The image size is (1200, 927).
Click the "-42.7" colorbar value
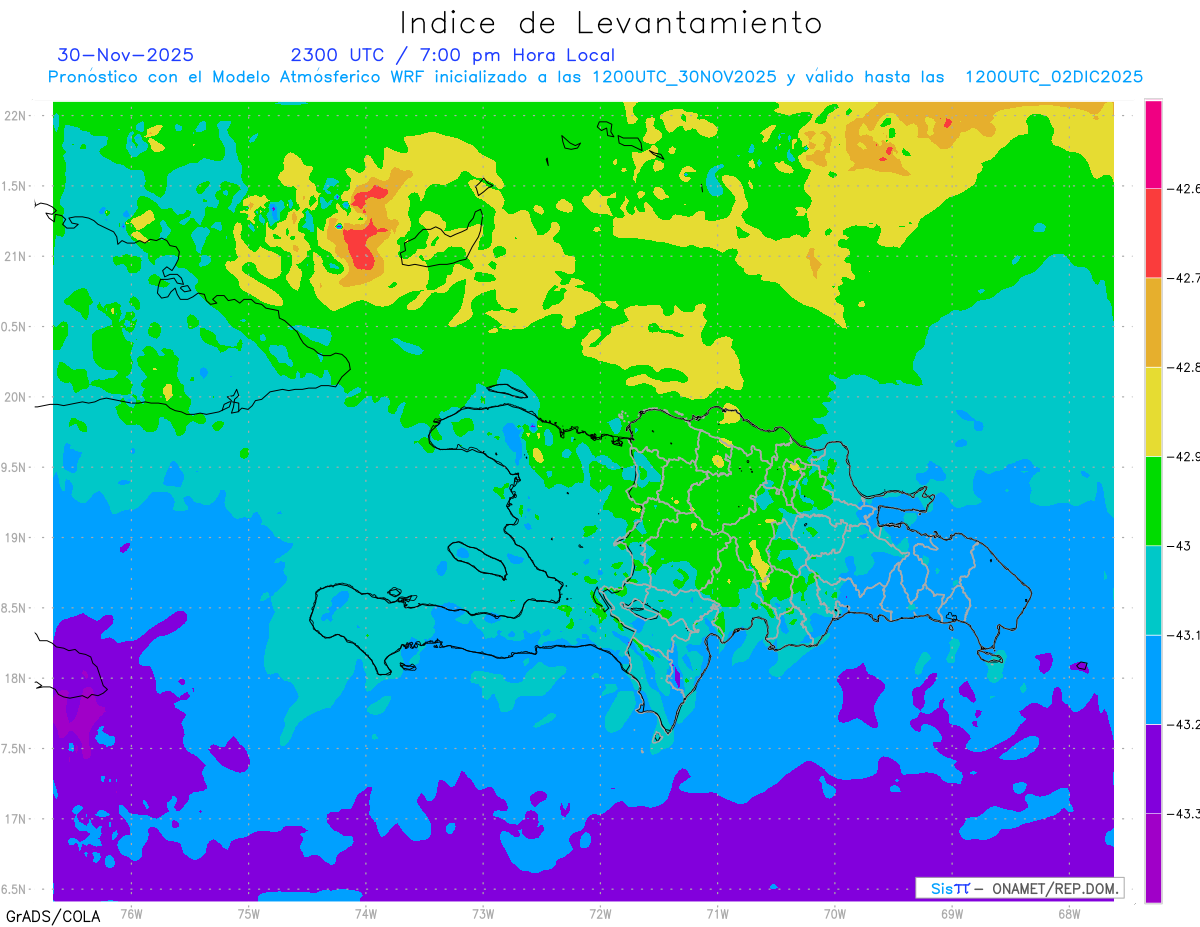pos(1183,278)
